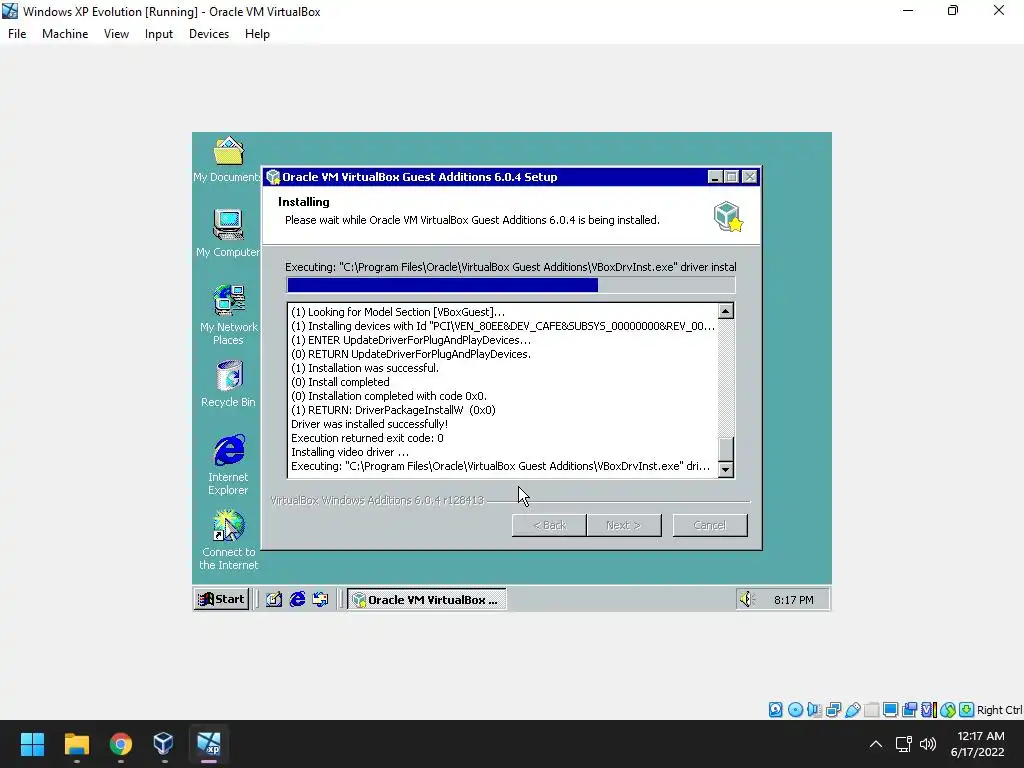This screenshot has height=768, width=1024.
Task: Open the Help menu
Action: click(x=257, y=34)
